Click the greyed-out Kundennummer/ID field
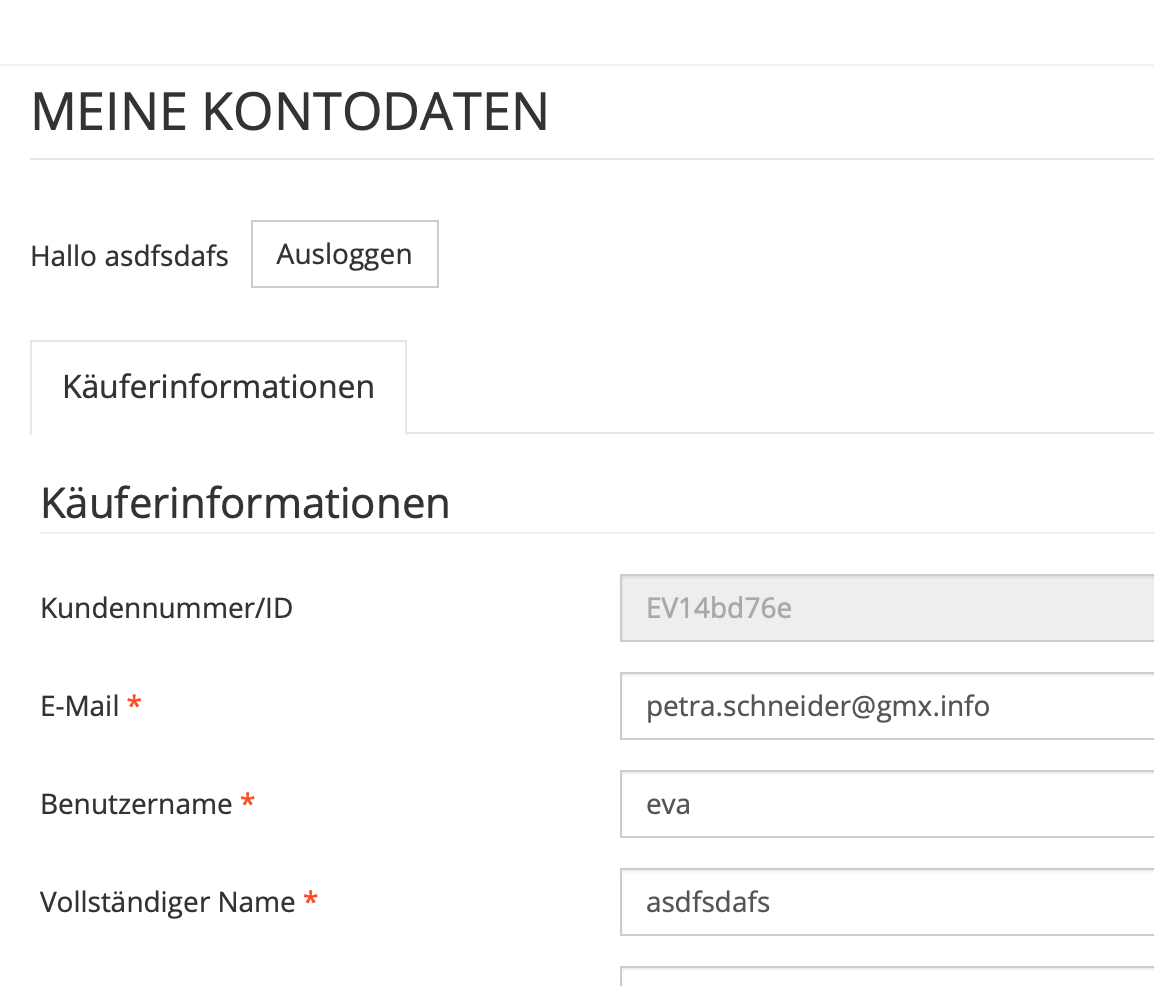The height and width of the screenshot is (986, 1154). (886, 608)
